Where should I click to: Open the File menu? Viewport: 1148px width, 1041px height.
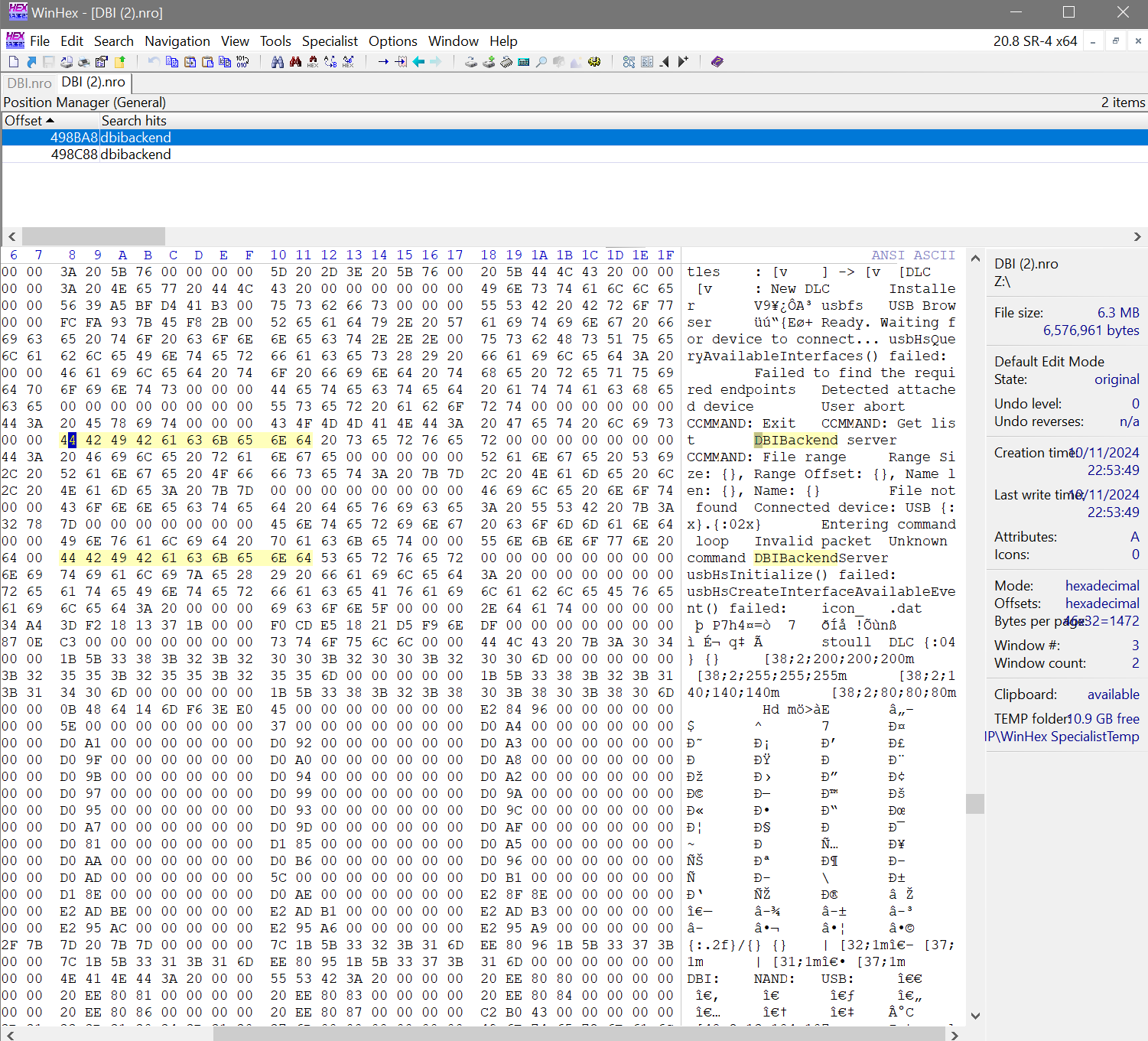[40, 41]
